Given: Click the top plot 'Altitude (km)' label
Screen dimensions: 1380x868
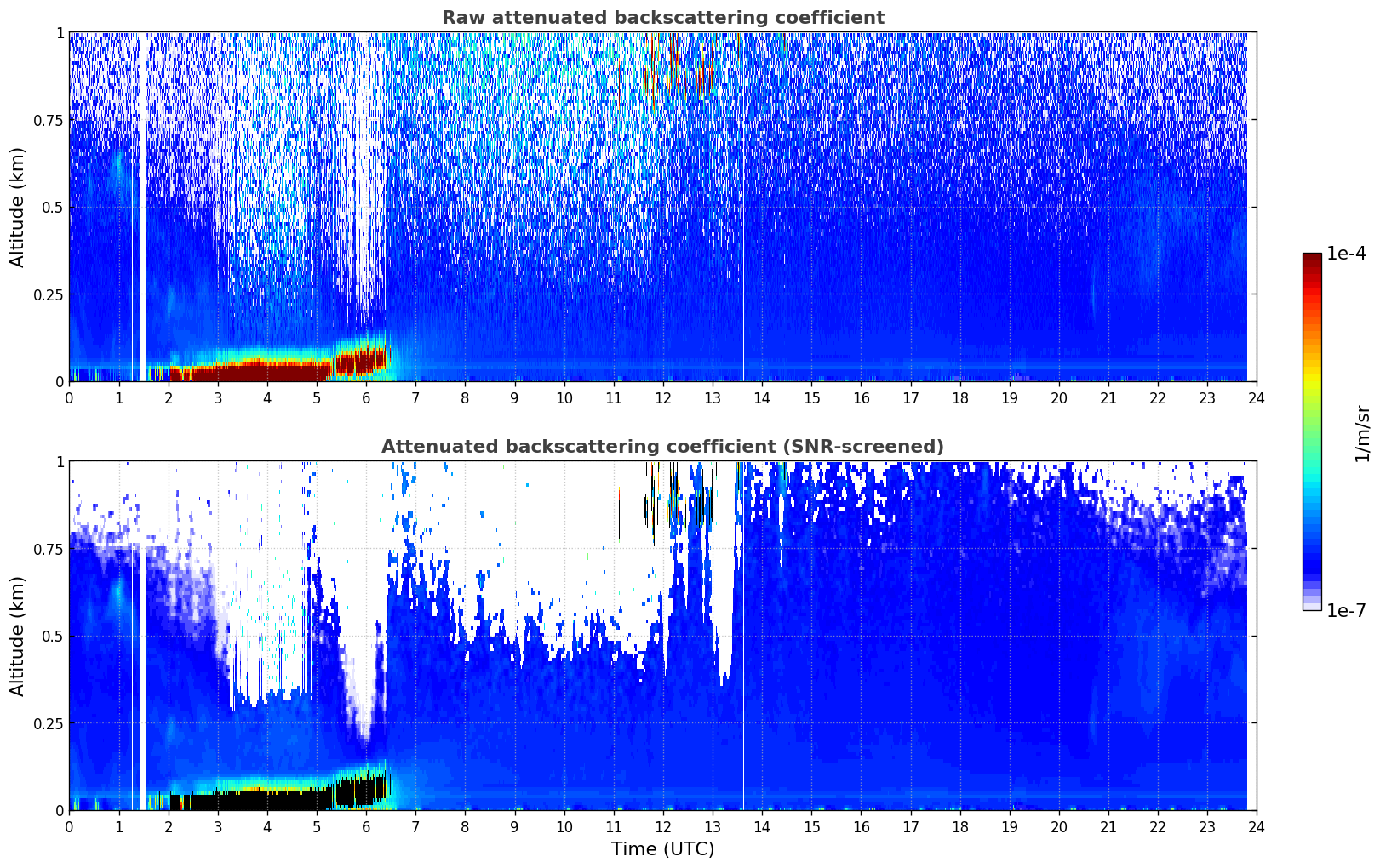Looking at the screenshot, I should (18, 207).
